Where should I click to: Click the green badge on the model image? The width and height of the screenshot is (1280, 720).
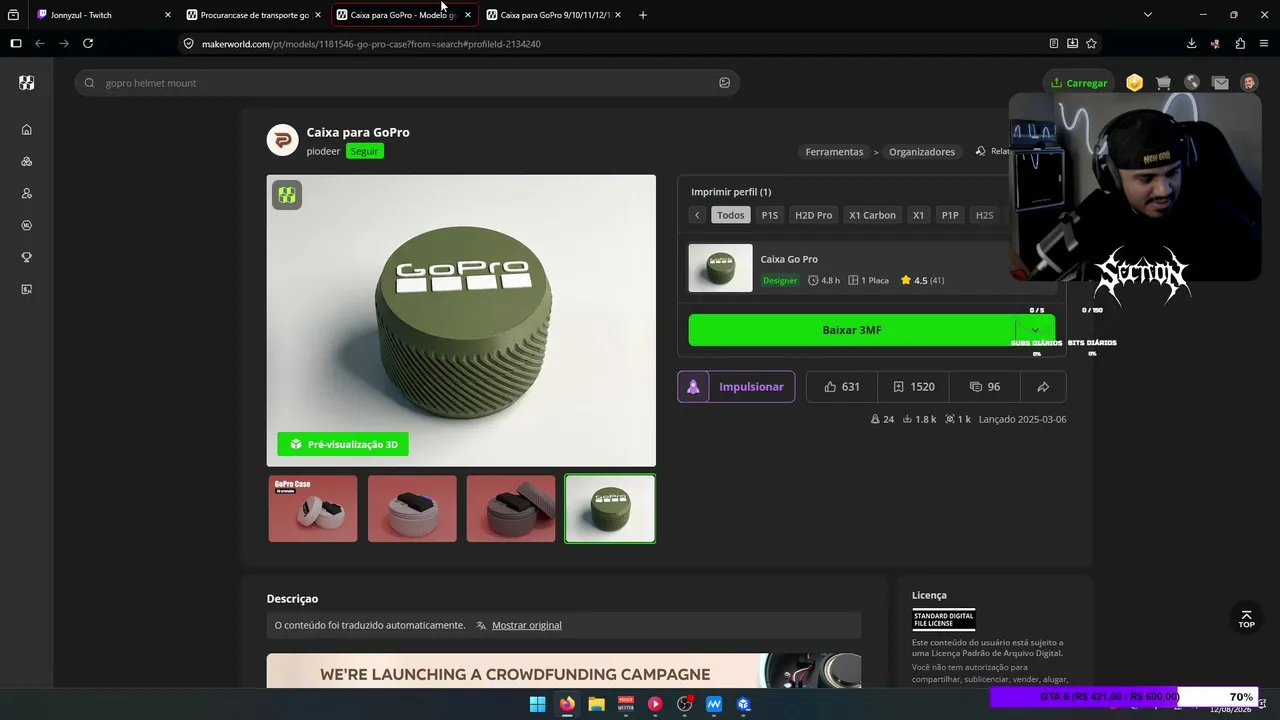287,195
